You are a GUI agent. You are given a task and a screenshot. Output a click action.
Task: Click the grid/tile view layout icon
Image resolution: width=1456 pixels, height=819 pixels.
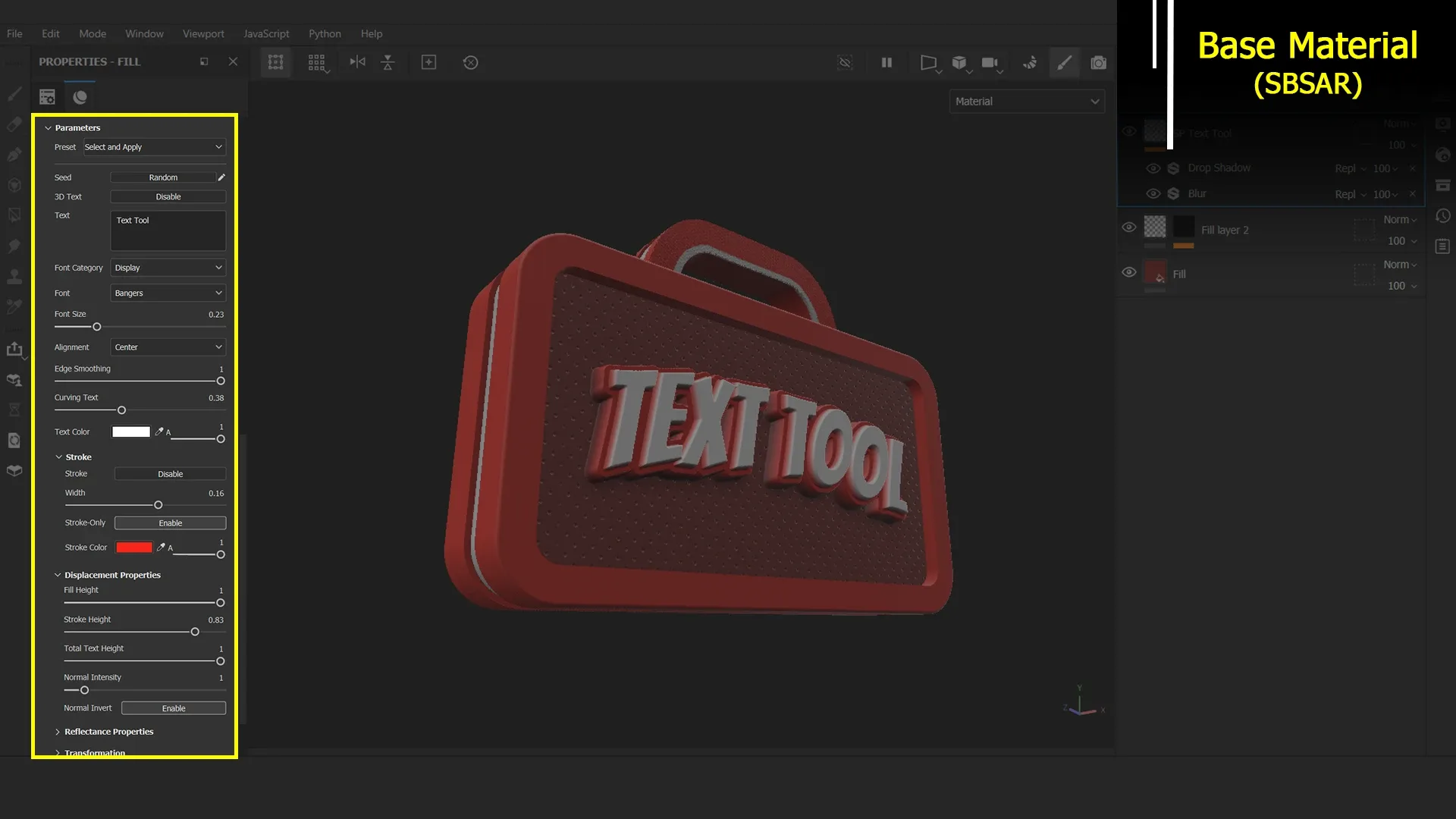coord(318,62)
